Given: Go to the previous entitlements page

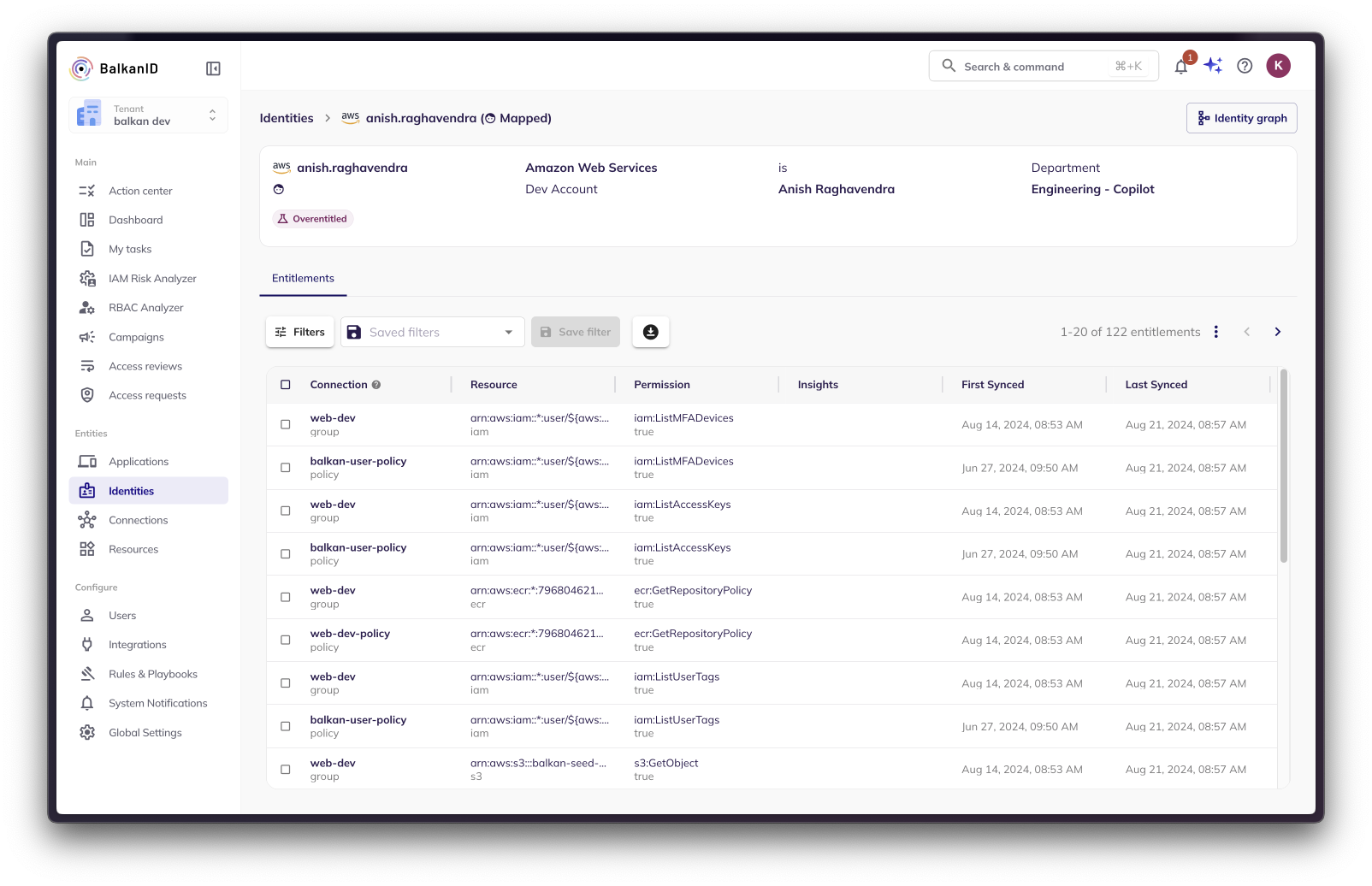Looking at the screenshot, I should pyautogui.click(x=1246, y=332).
